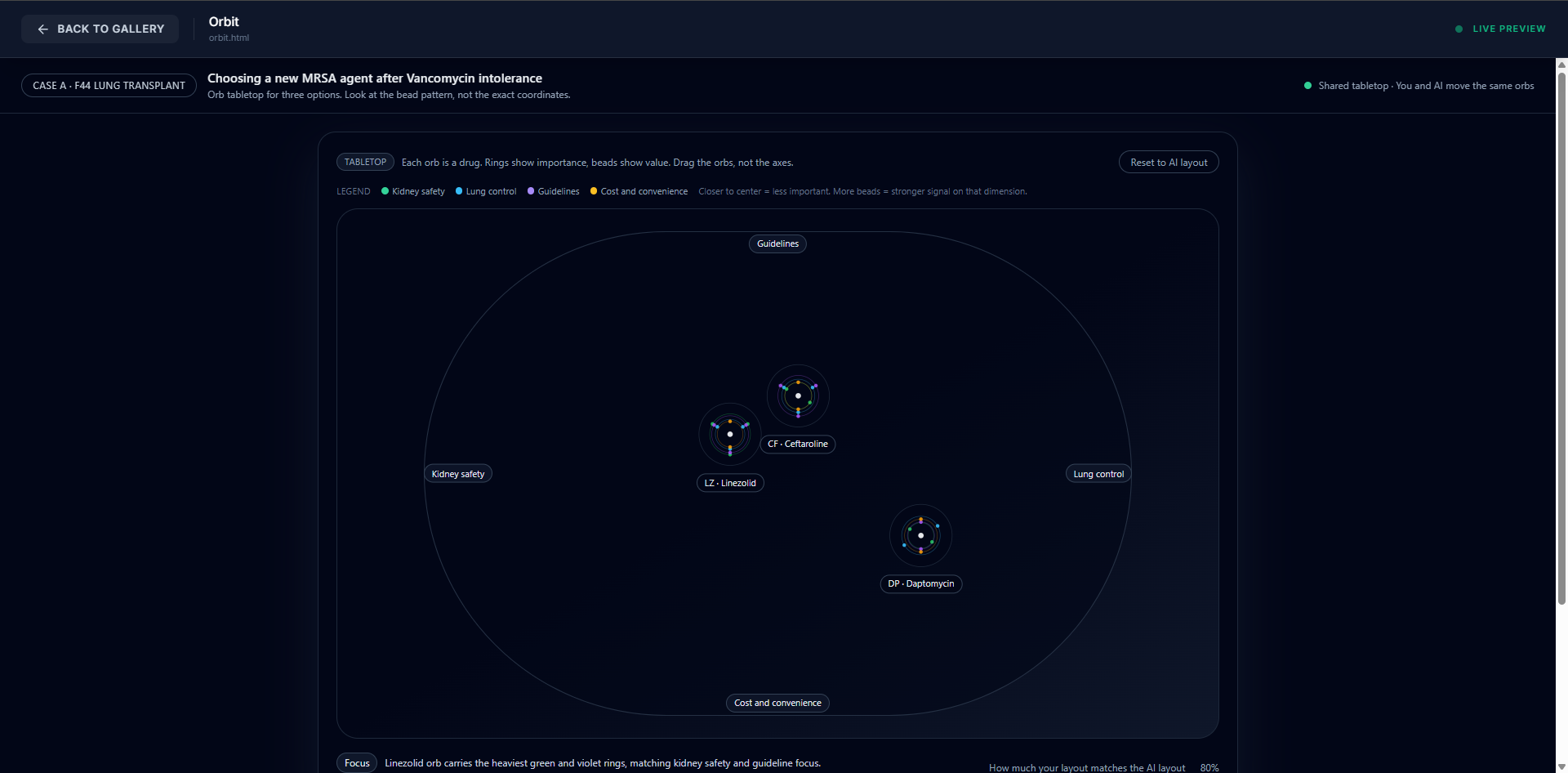Switch to the Focus tab
Viewport: 1568px width, 773px height.
(x=356, y=762)
